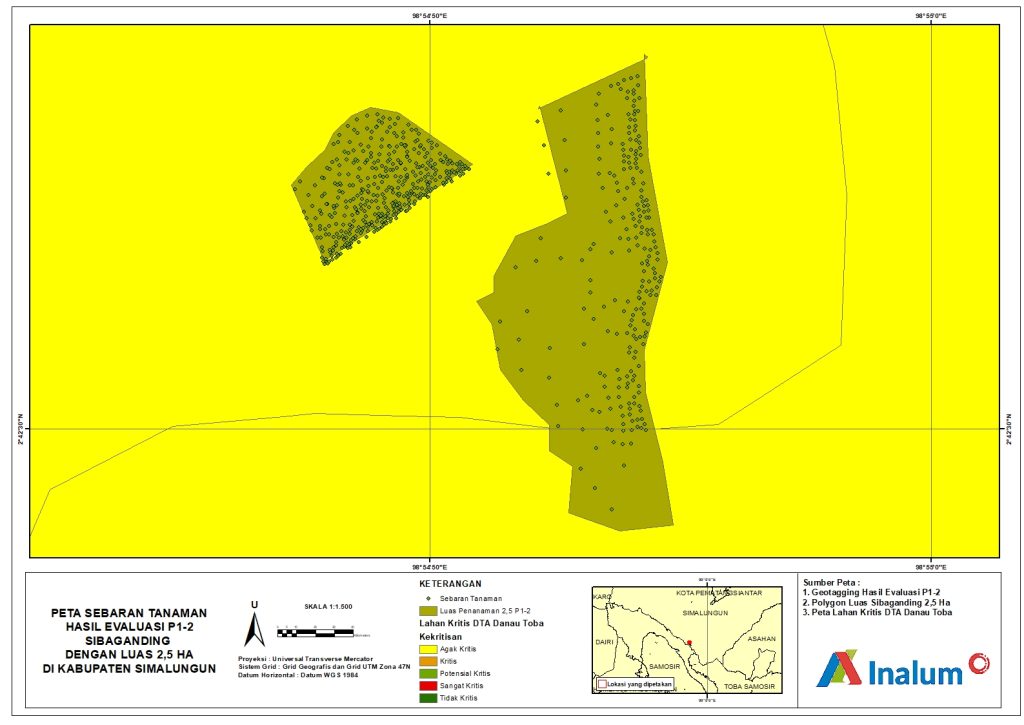Image resolution: width=1024 pixels, height=725 pixels.
Task: Select the Kritis orange swatch
Action: click(426, 662)
